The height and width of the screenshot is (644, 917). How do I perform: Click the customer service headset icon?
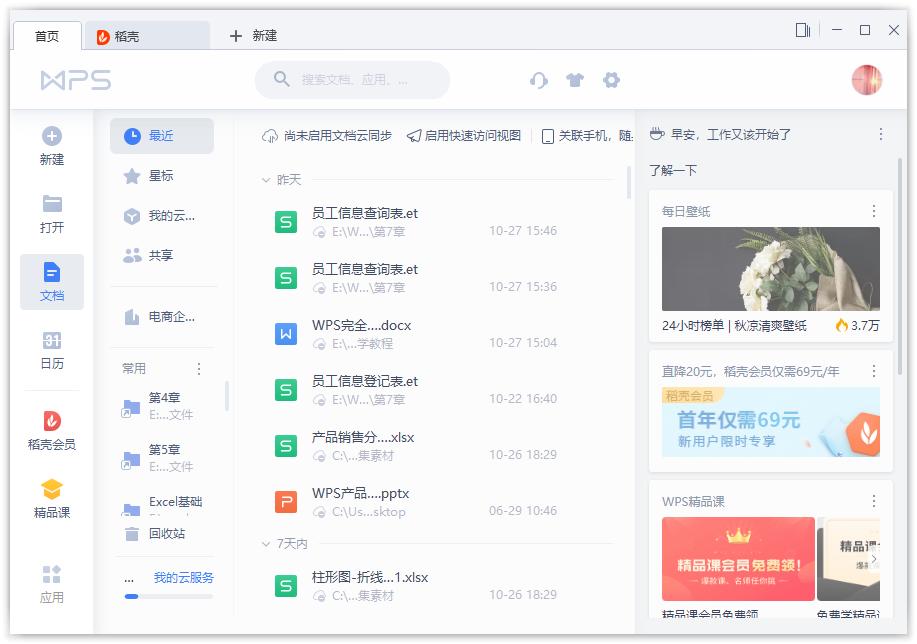point(539,80)
